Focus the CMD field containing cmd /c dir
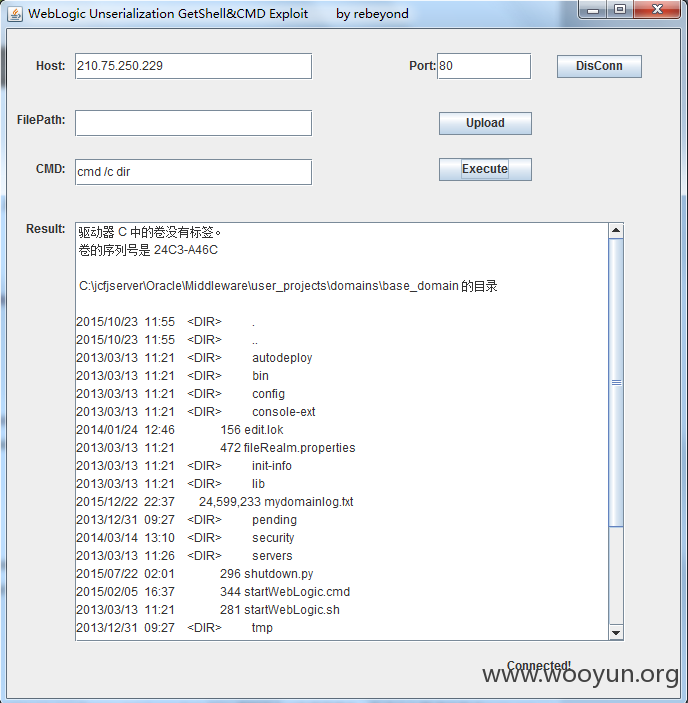 pyautogui.click(x=193, y=172)
